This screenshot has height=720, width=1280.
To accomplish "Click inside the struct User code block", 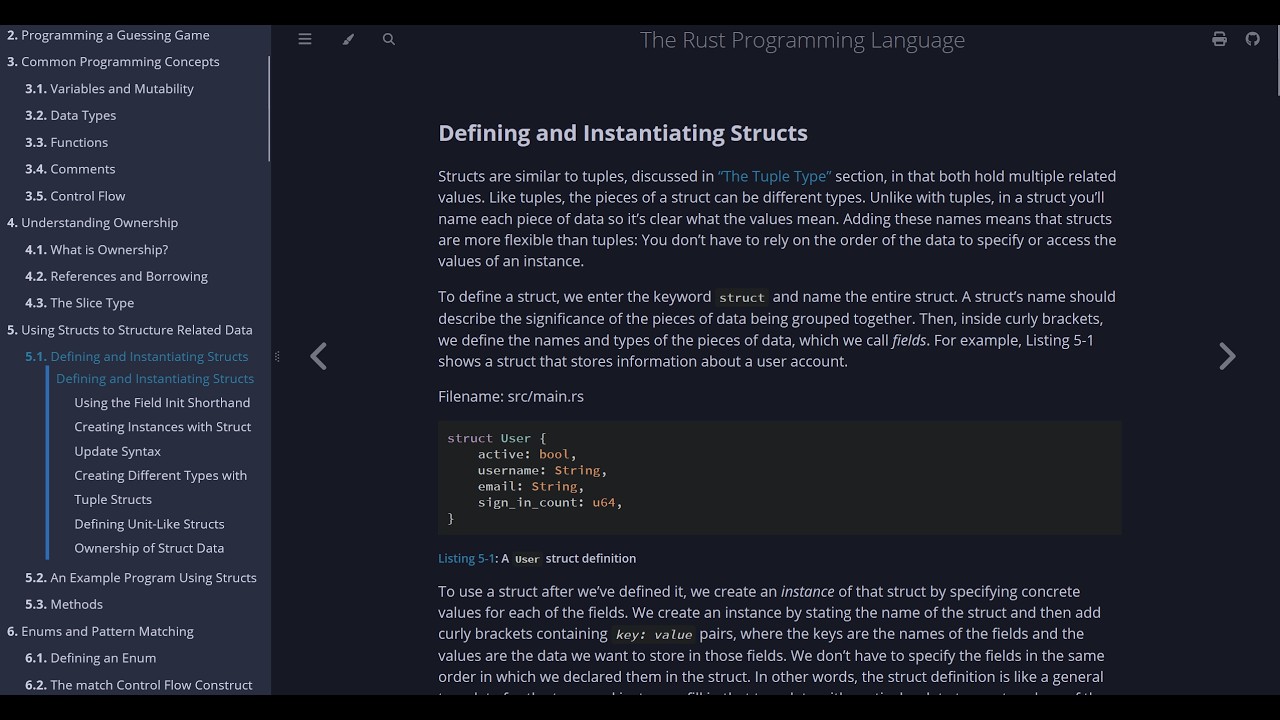I will [779, 478].
